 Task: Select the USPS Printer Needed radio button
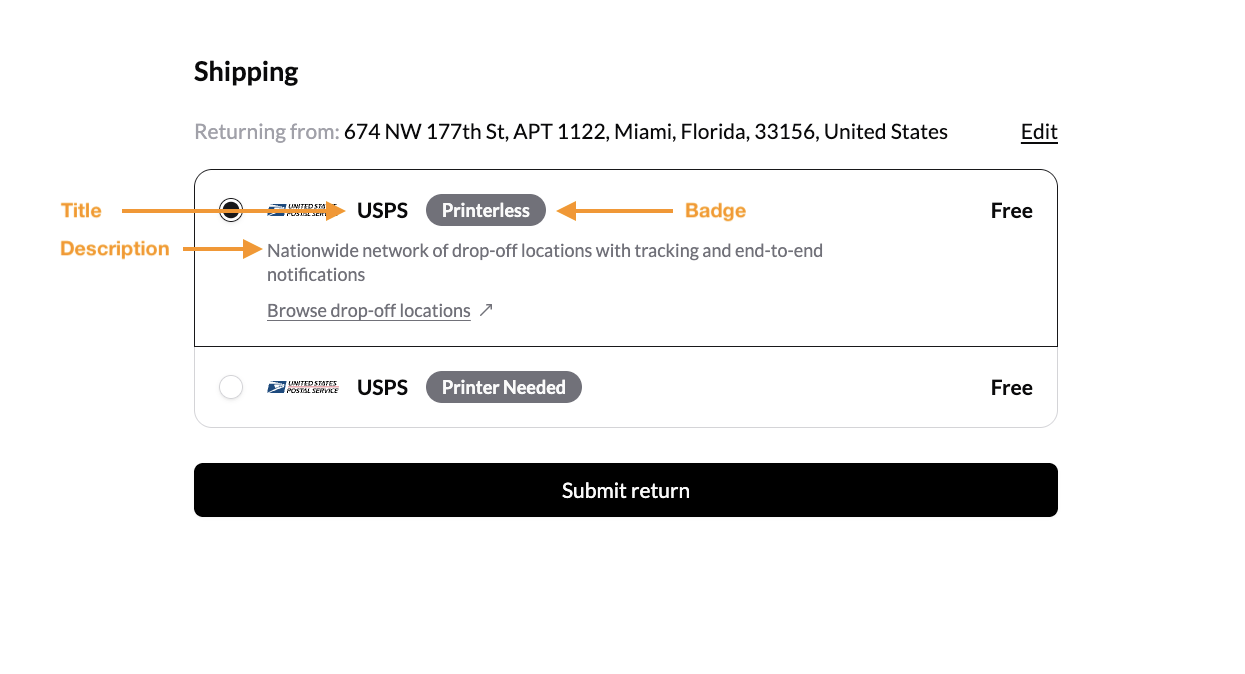(x=231, y=387)
